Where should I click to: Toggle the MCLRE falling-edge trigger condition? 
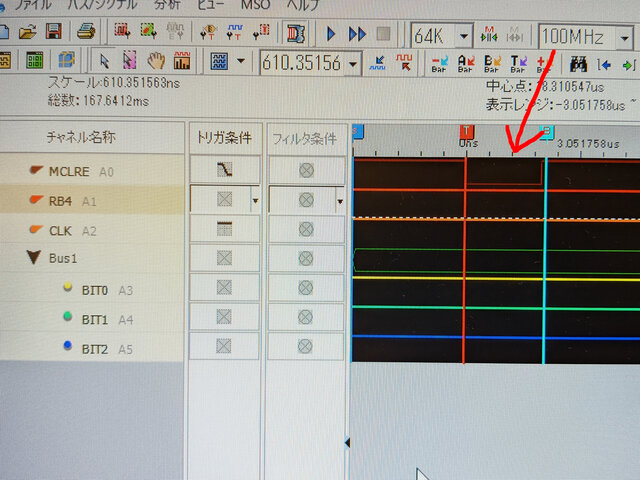coord(224,169)
